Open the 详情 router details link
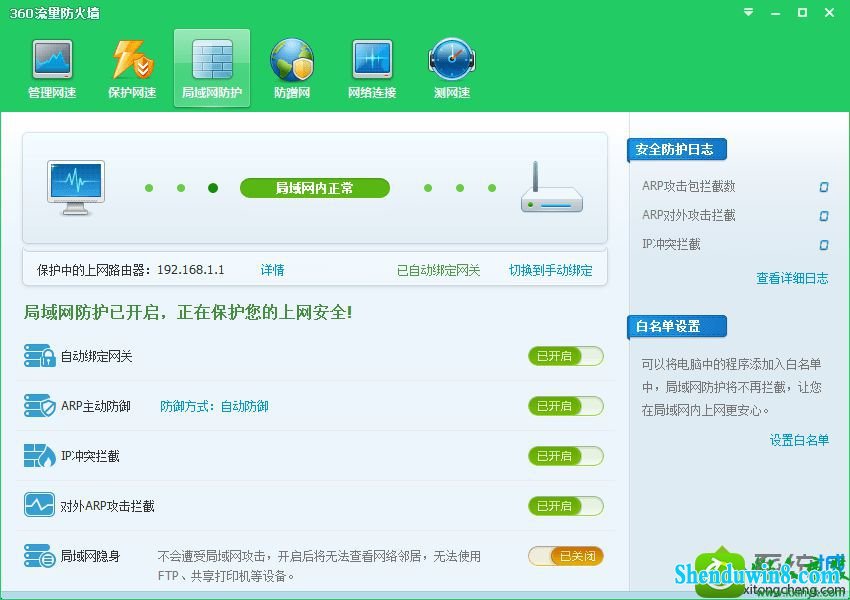 point(272,270)
